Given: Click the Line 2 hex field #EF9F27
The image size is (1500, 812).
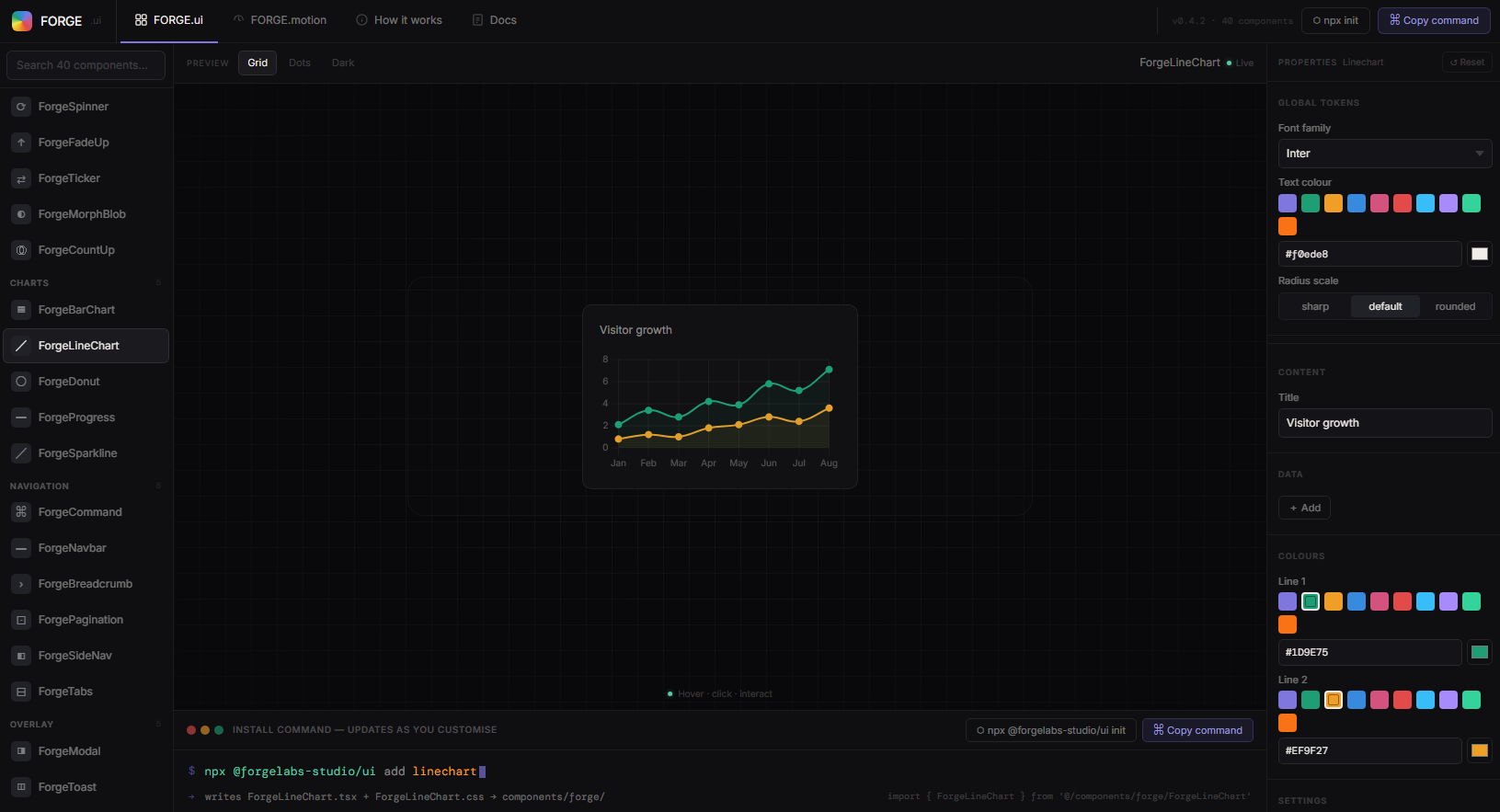Looking at the screenshot, I should point(1370,750).
